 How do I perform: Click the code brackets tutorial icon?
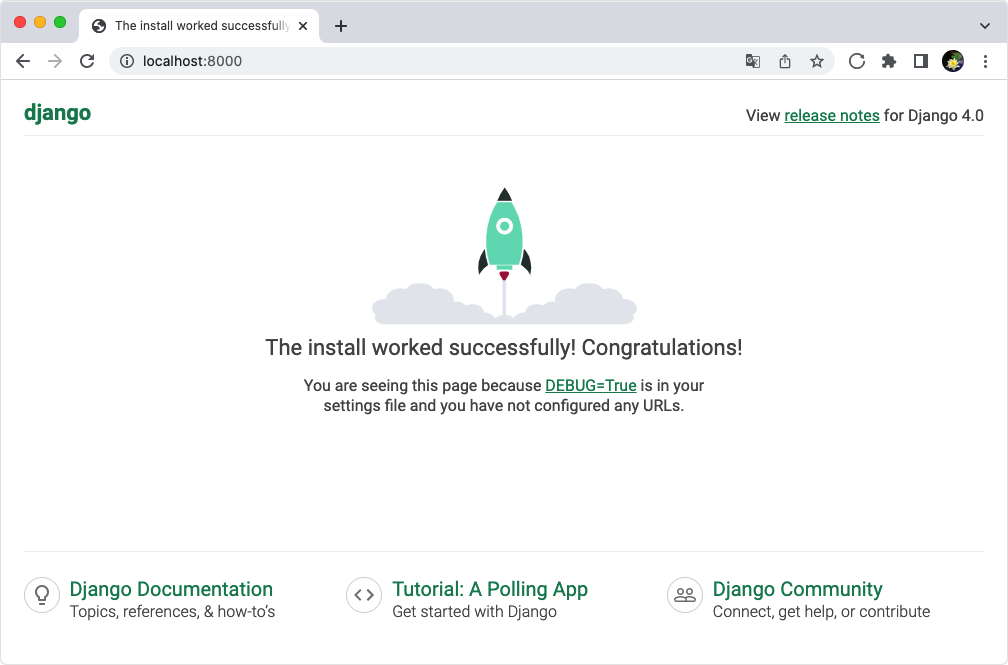[364, 595]
